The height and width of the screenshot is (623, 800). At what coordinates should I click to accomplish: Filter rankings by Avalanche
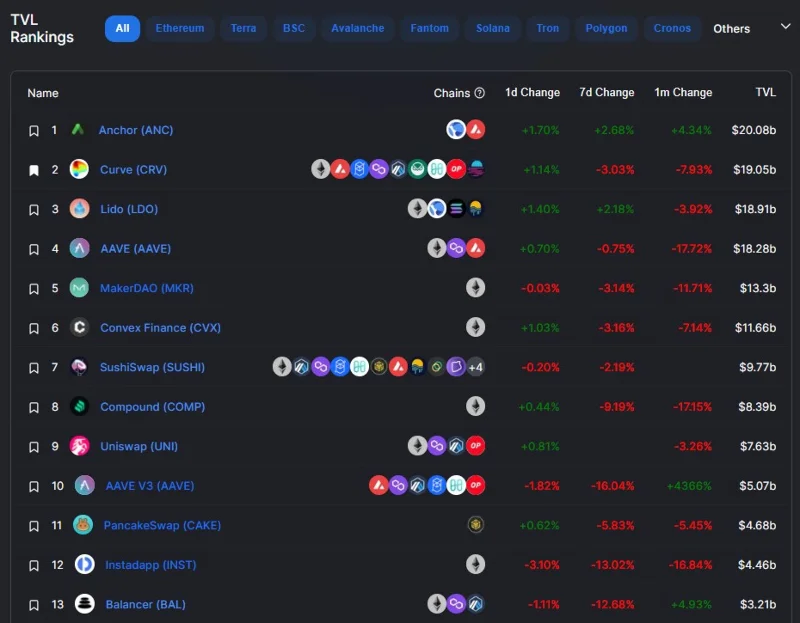point(358,29)
